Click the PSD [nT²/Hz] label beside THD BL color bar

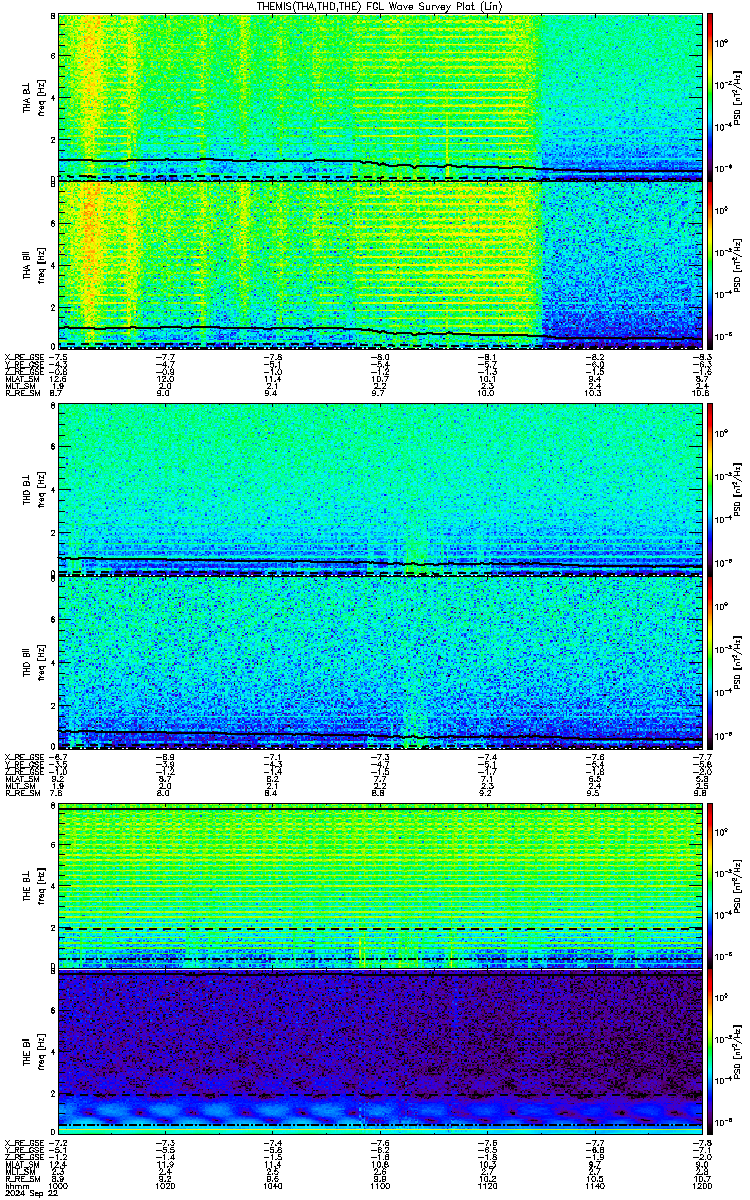click(x=737, y=490)
